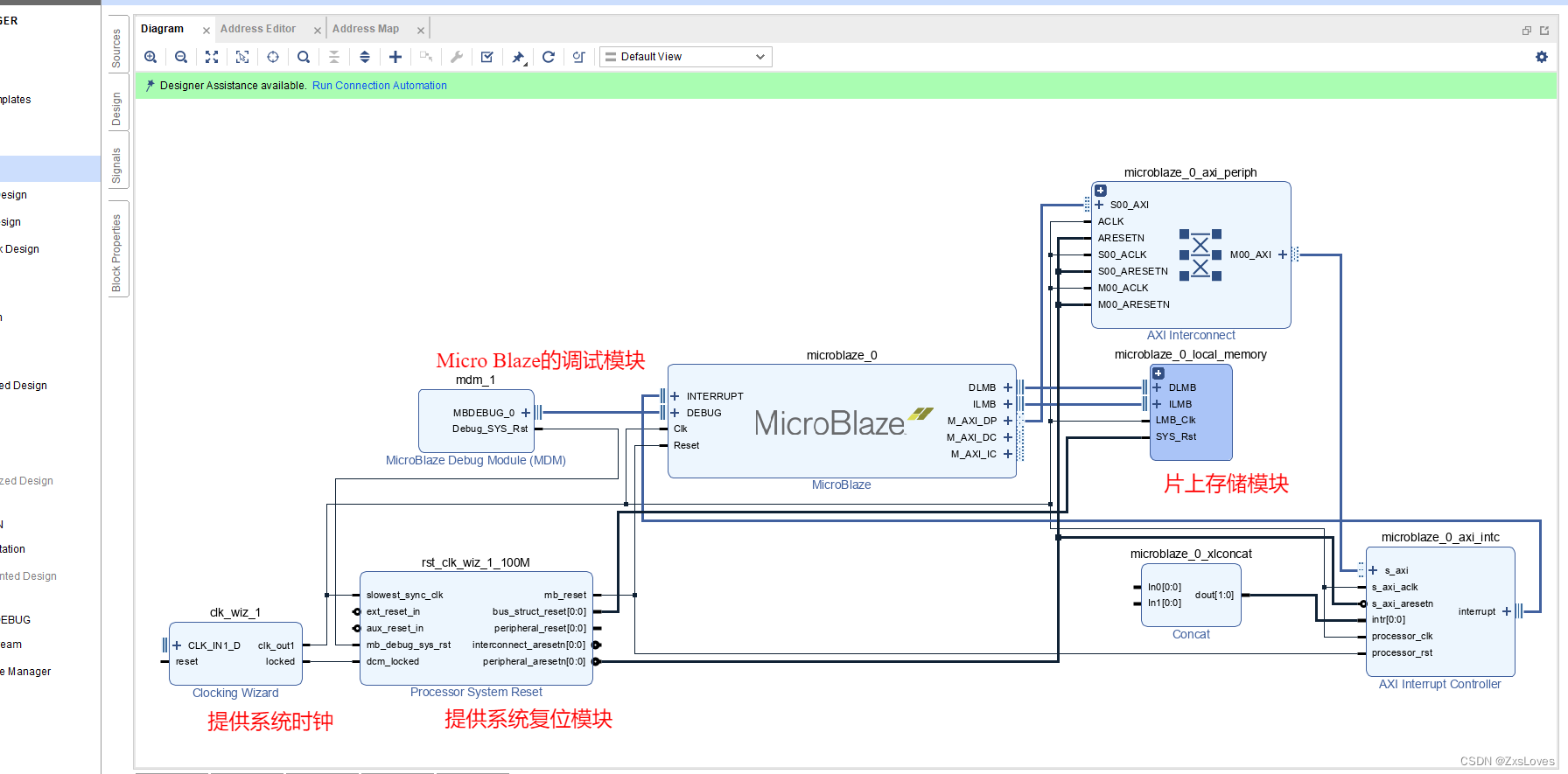Select the MicroBlaze processor block

coord(842,422)
